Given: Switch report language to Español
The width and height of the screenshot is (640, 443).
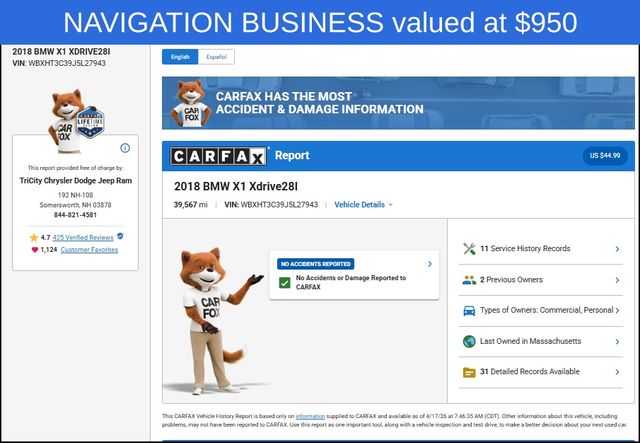Looking at the screenshot, I should 215,57.
